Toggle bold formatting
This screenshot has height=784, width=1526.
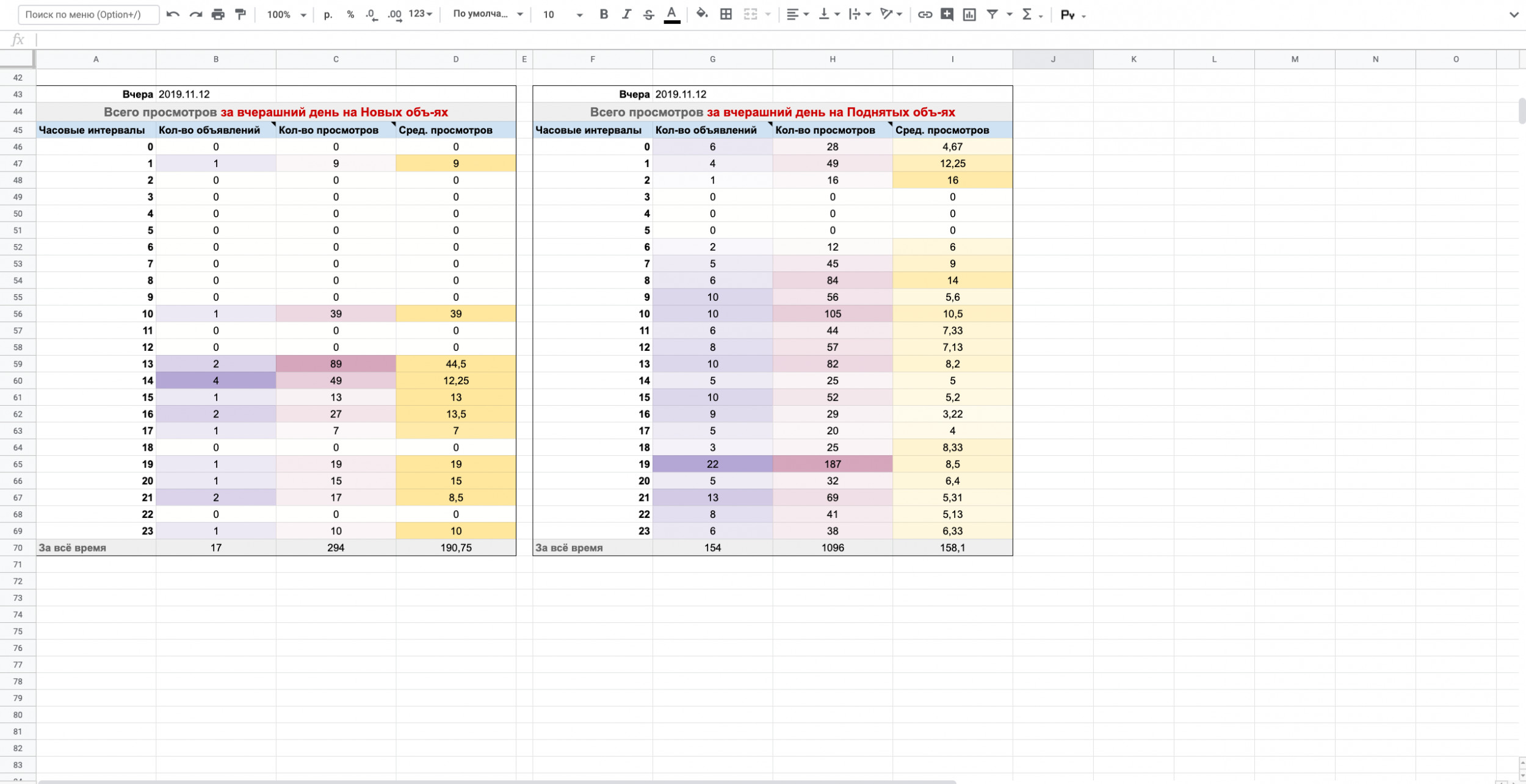[x=604, y=14]
